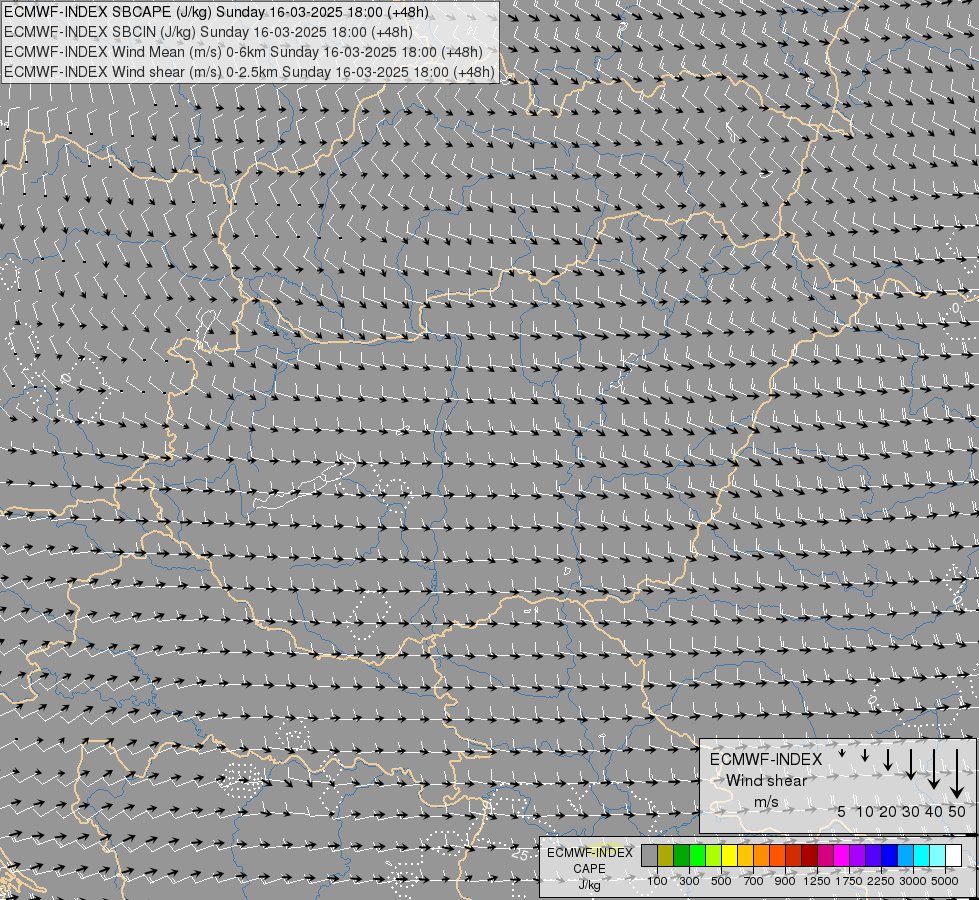This screenshot has height=900, width=979.
Task: Click the 5000 tick label on CAPE scale
Action: 945,881
